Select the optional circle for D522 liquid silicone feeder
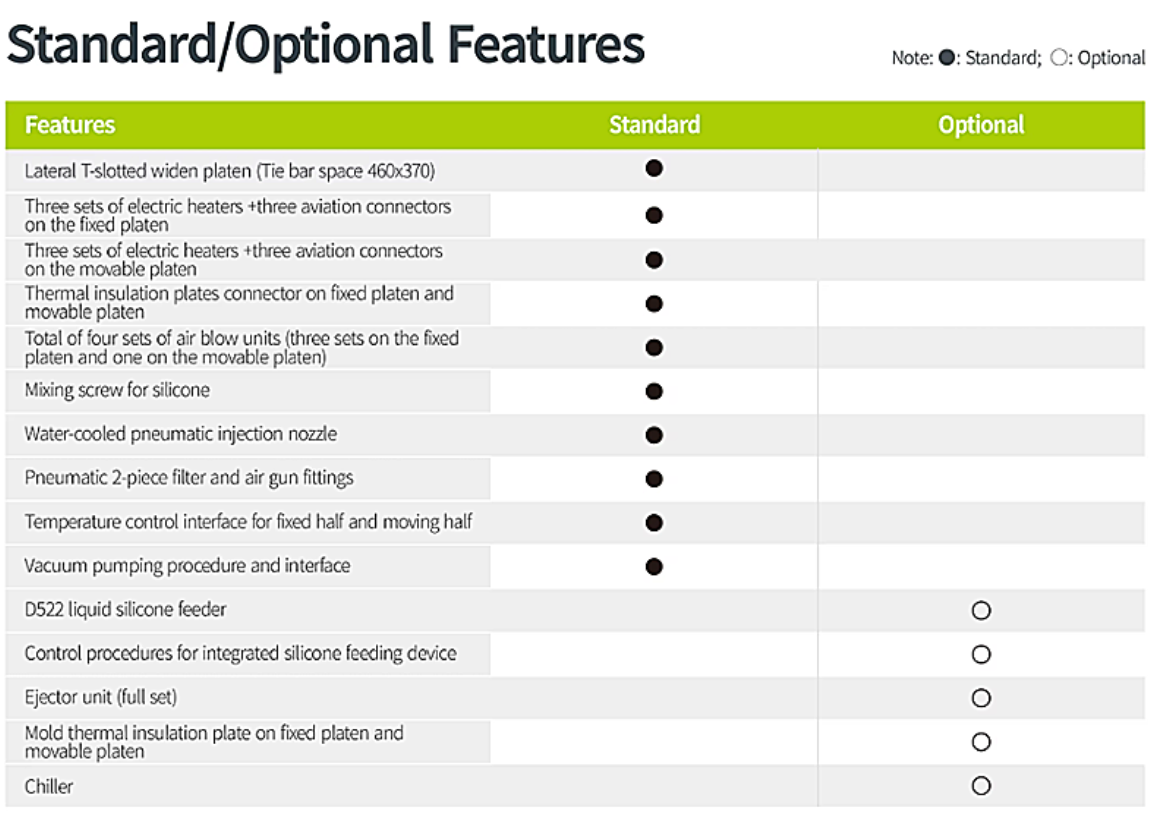Viewport: 1154px width, 817px height. 981,610
